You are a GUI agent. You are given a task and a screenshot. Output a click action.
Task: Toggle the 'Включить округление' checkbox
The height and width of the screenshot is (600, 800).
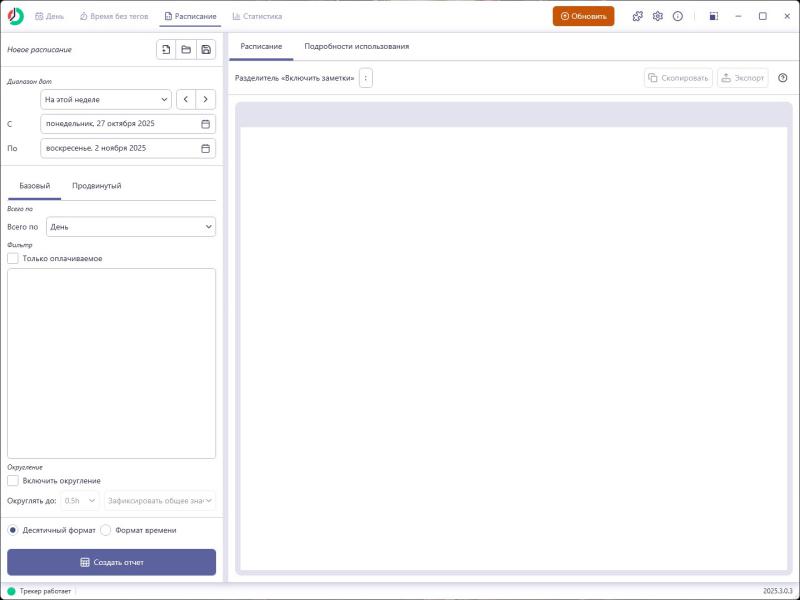[x=13, y=480]
